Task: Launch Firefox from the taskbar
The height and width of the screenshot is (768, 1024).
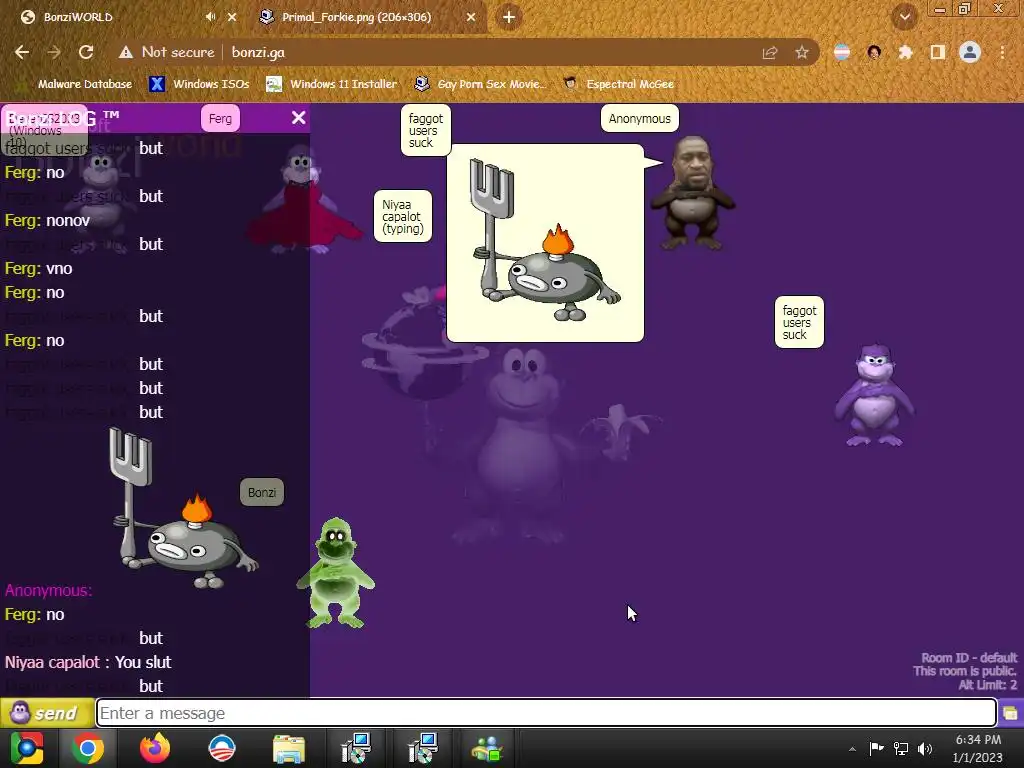Action: click(155, 748)
